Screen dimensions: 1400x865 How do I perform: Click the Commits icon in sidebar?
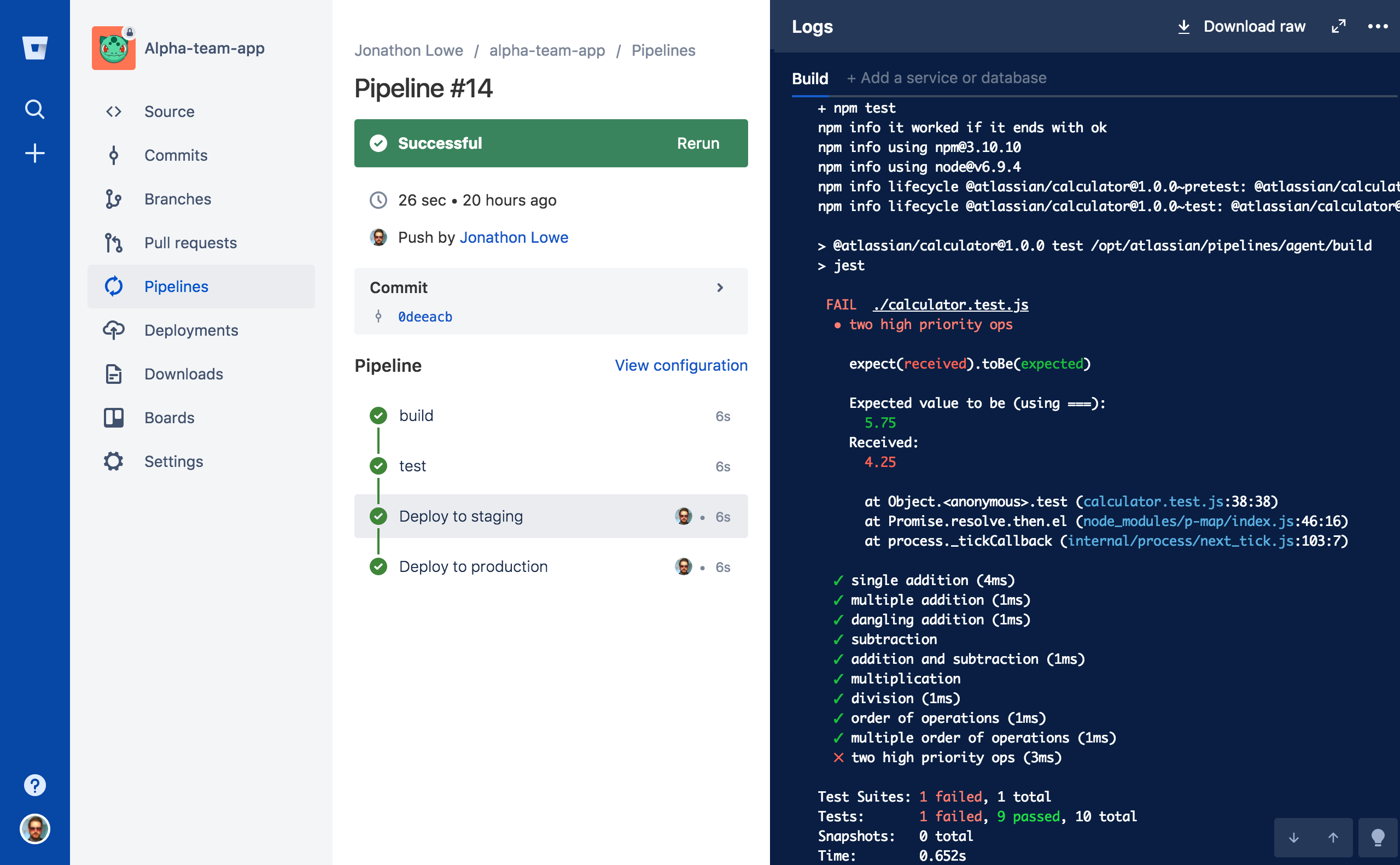tap(114, 155)
